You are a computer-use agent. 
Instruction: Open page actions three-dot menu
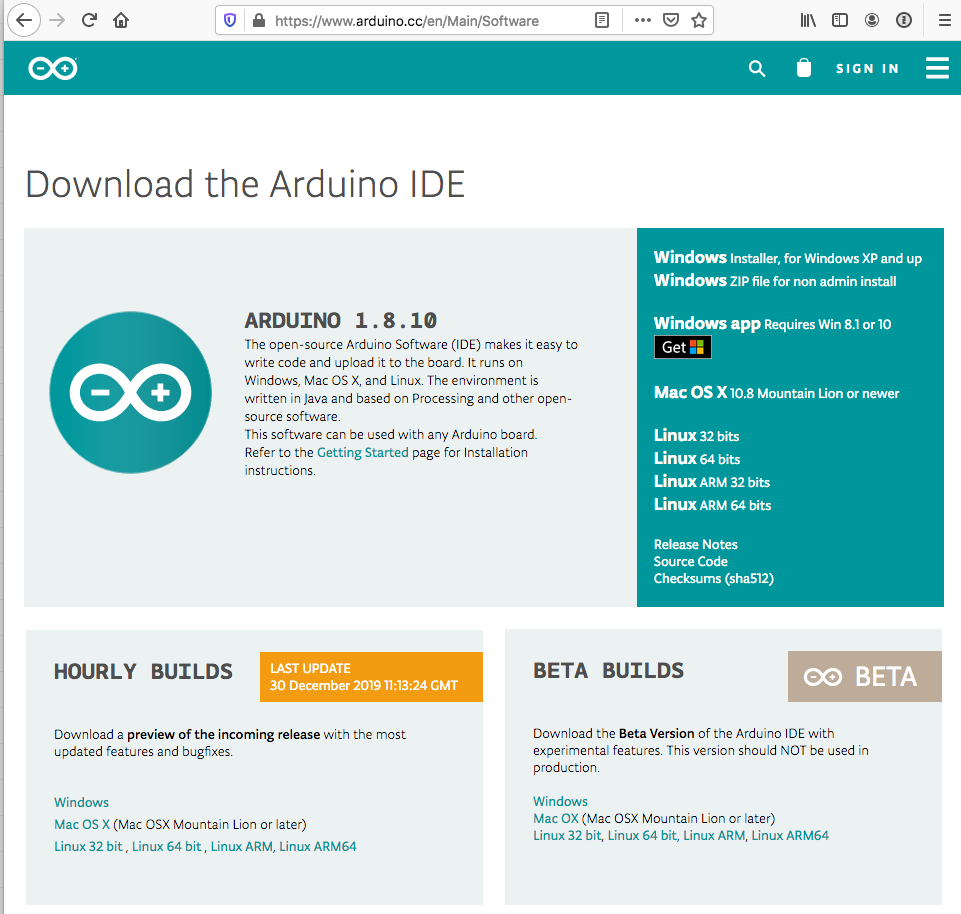(643, 21)
